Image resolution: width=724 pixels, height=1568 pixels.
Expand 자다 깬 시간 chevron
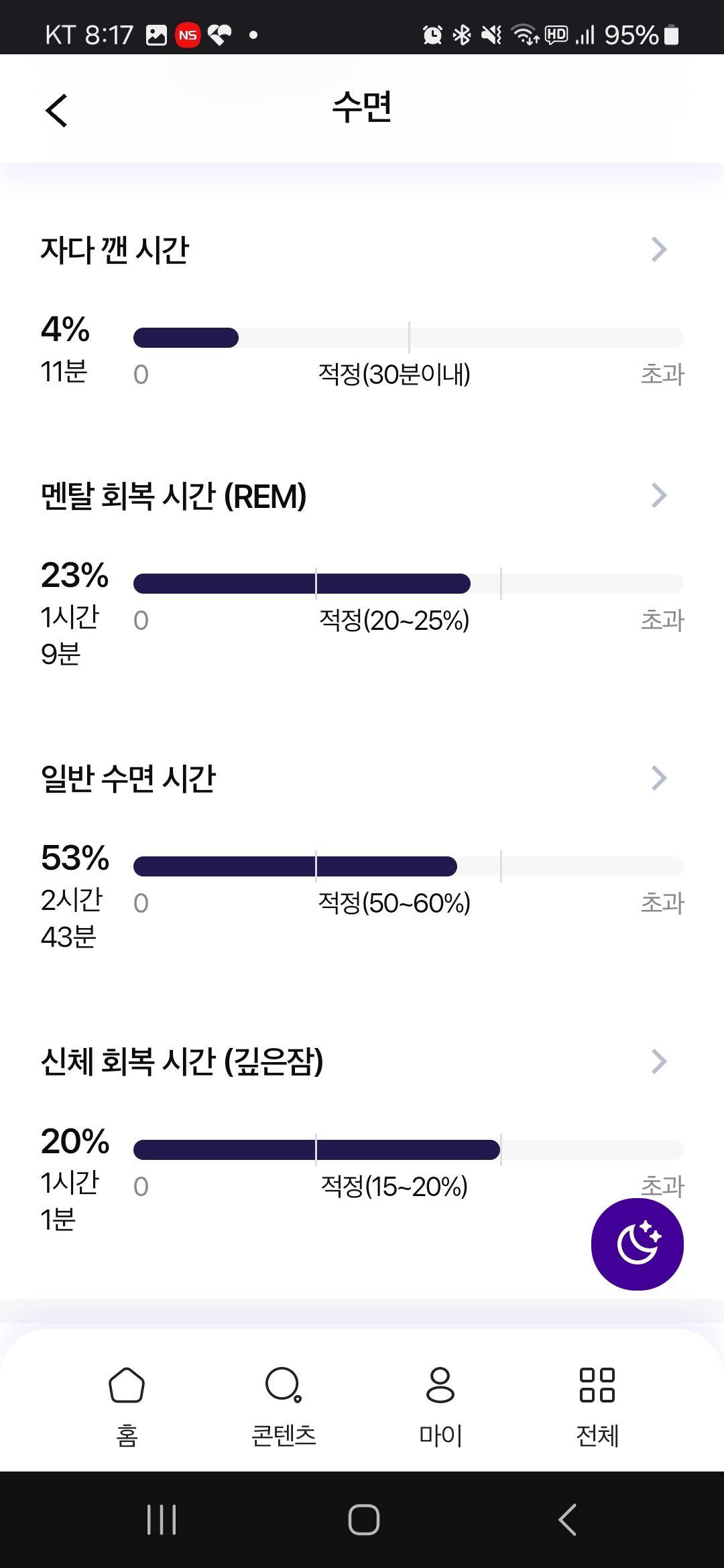coord(659,249)
